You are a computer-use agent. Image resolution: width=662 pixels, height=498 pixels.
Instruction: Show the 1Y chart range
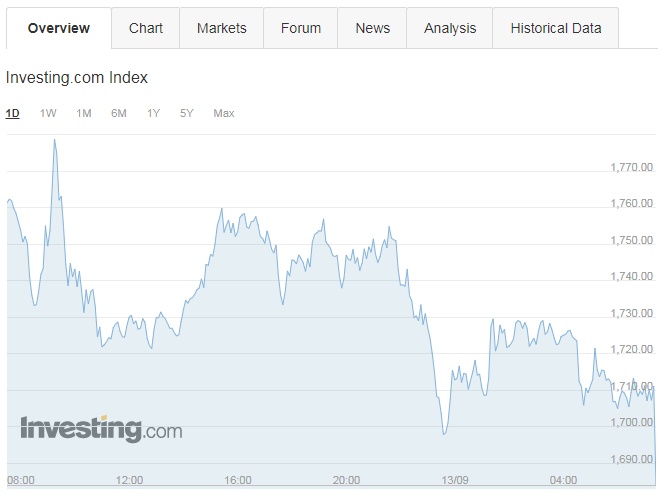coord(153,113)
